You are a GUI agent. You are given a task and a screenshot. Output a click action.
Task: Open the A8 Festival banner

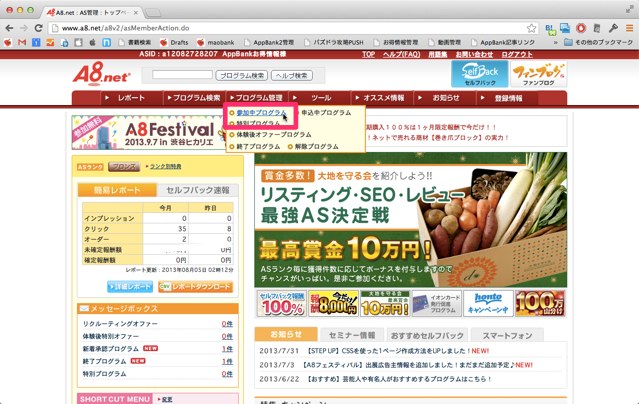(148, 132)
